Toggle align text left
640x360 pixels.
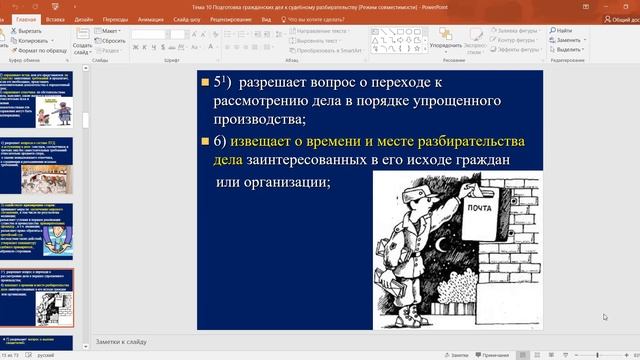227,47
